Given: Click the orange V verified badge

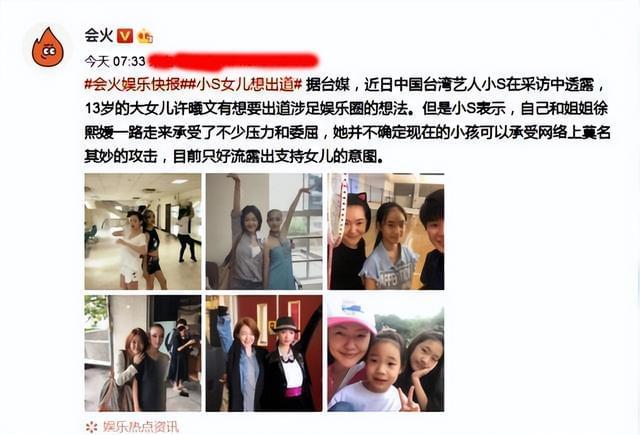Looking at the screenshot, I should click(125, 36).
